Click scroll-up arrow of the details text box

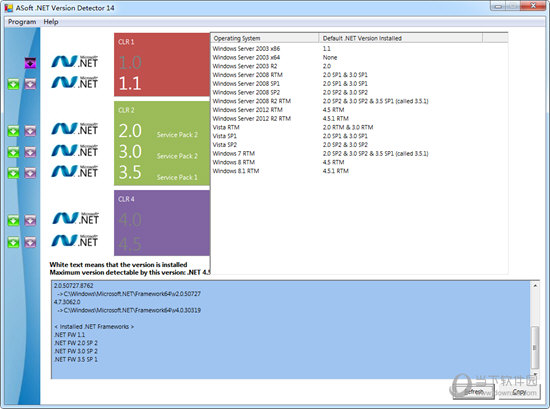(535, 286)
